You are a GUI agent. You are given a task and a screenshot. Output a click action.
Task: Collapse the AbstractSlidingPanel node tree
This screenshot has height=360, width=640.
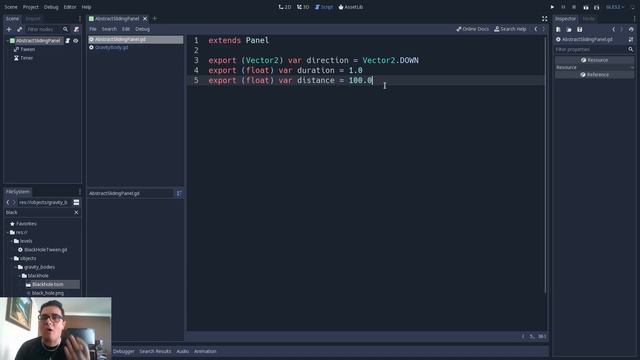pyautogui.click(x=7, y=41)
